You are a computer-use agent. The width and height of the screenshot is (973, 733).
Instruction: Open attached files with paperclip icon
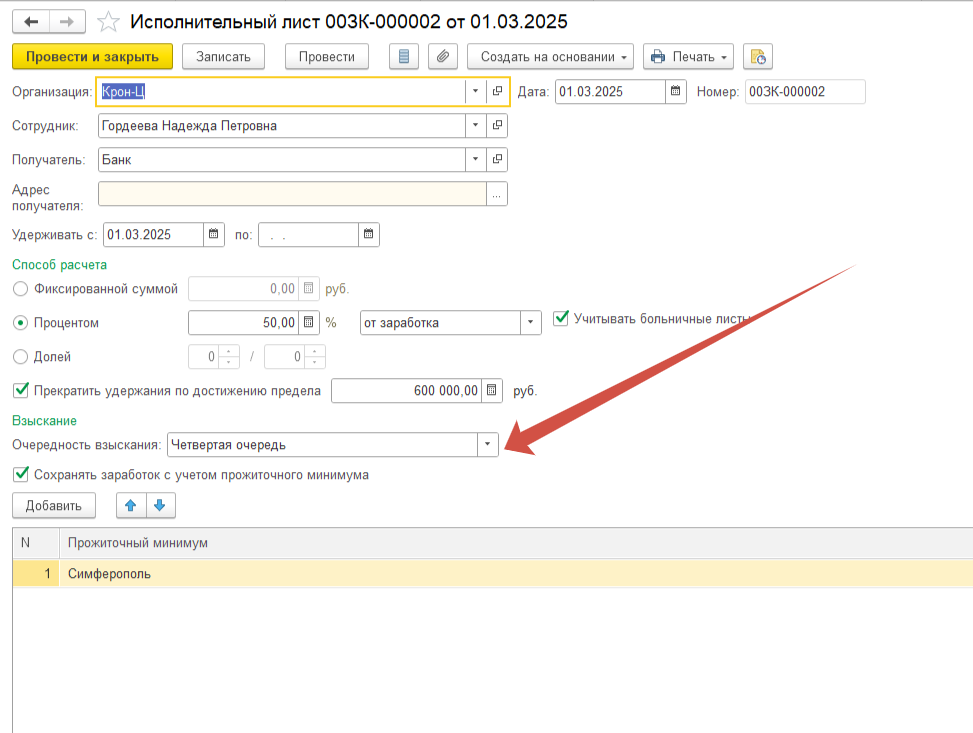point(443,57)
